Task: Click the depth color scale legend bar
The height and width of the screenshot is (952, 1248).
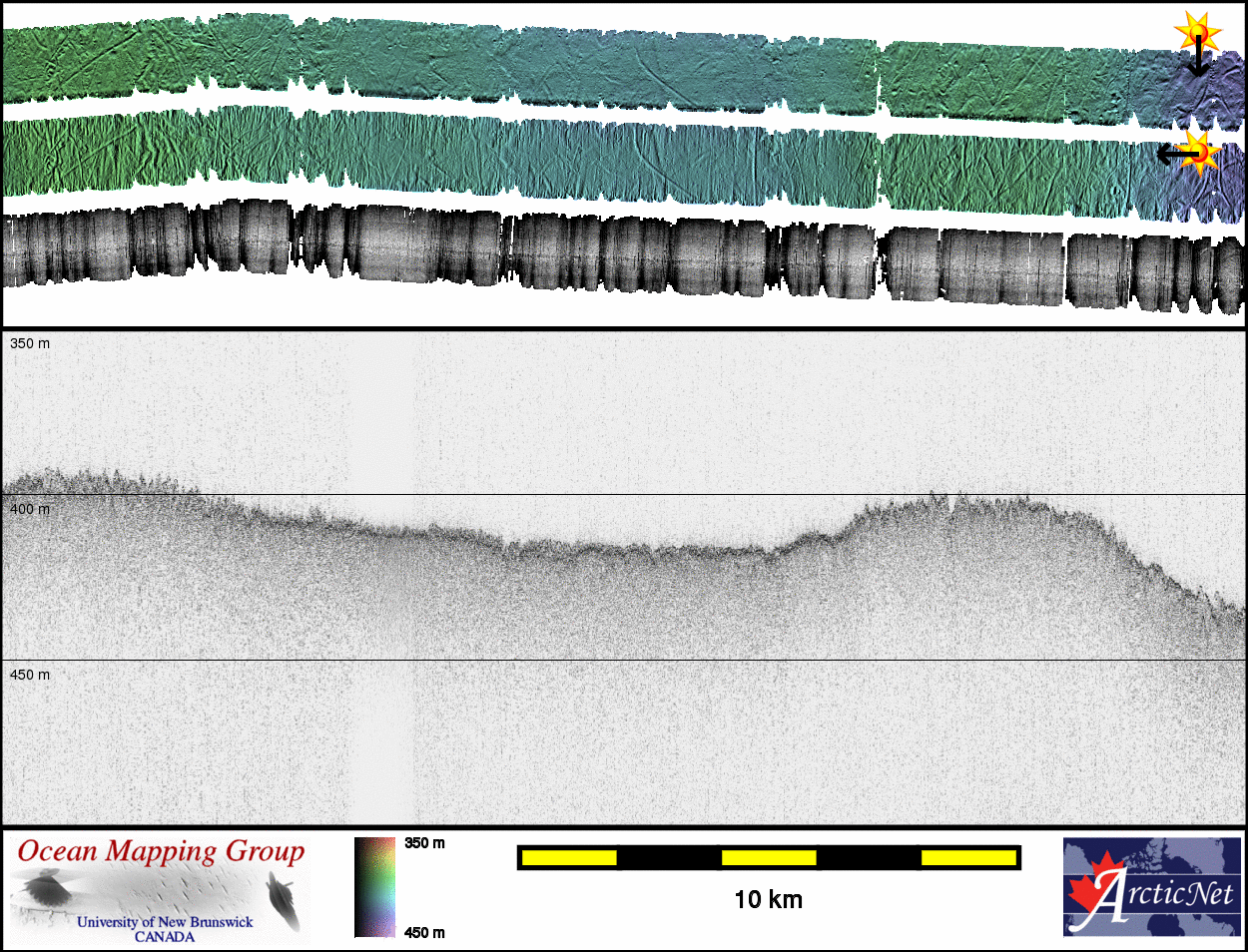Action: pyautogui.click(x=374, y=887)
